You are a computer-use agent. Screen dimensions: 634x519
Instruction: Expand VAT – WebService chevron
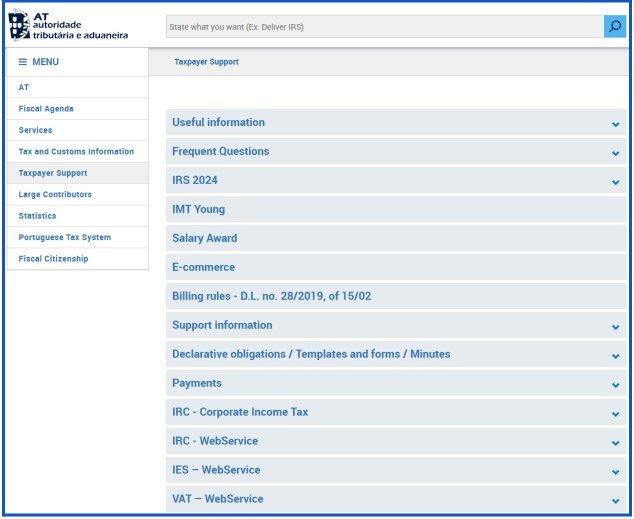click(615, 501)
